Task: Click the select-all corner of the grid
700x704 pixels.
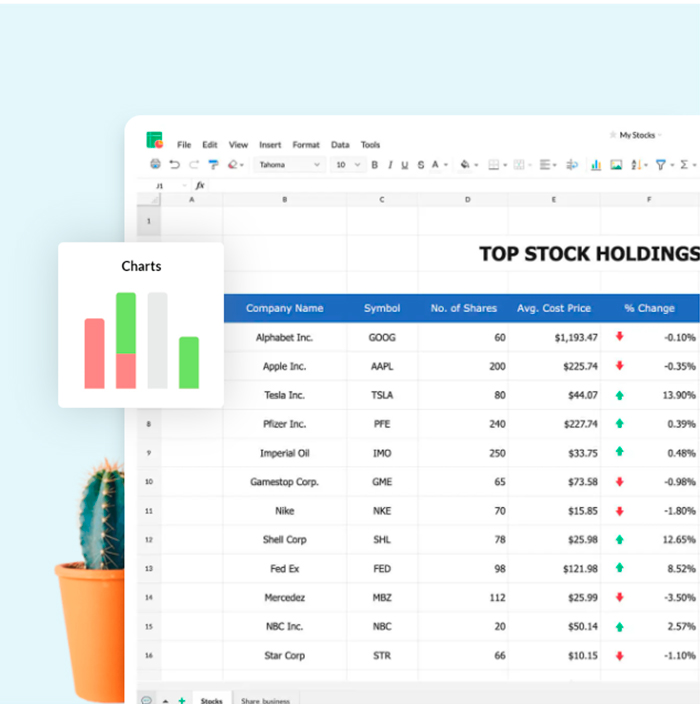Action: [149, 199]
